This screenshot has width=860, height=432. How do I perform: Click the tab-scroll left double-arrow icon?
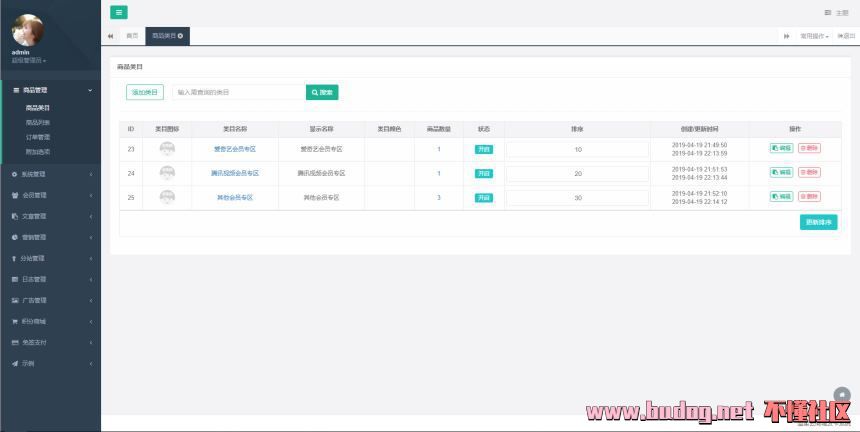click(x=110, y=36)
